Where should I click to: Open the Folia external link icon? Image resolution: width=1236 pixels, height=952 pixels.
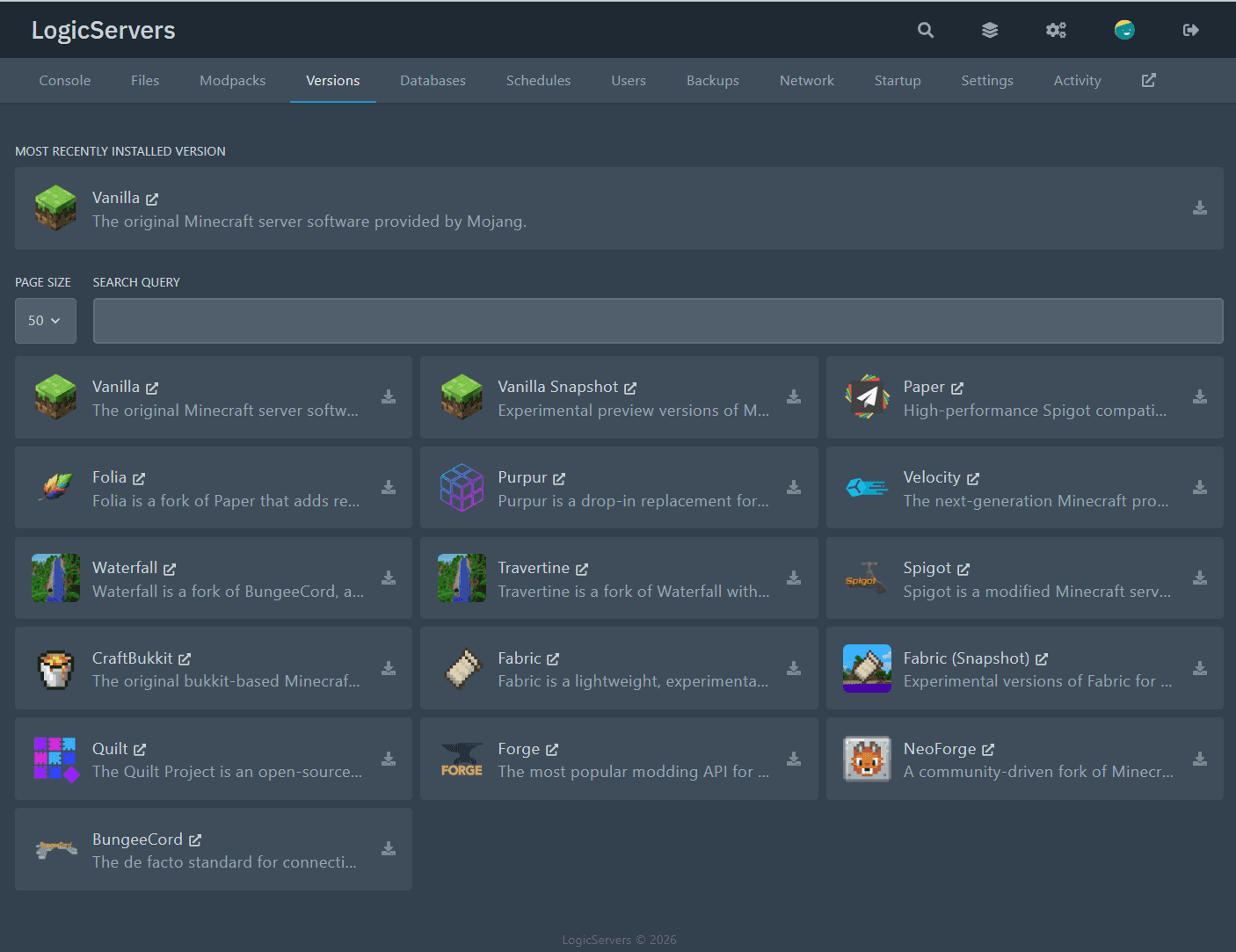coord(139,478)
